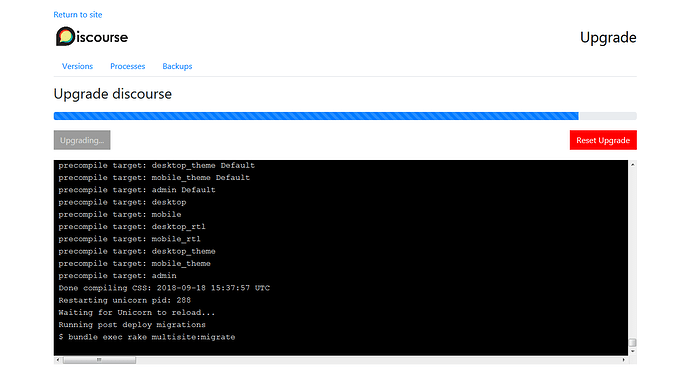Click the Return to site link
This screenshot has height=372, width=690.
coord(77,15)
